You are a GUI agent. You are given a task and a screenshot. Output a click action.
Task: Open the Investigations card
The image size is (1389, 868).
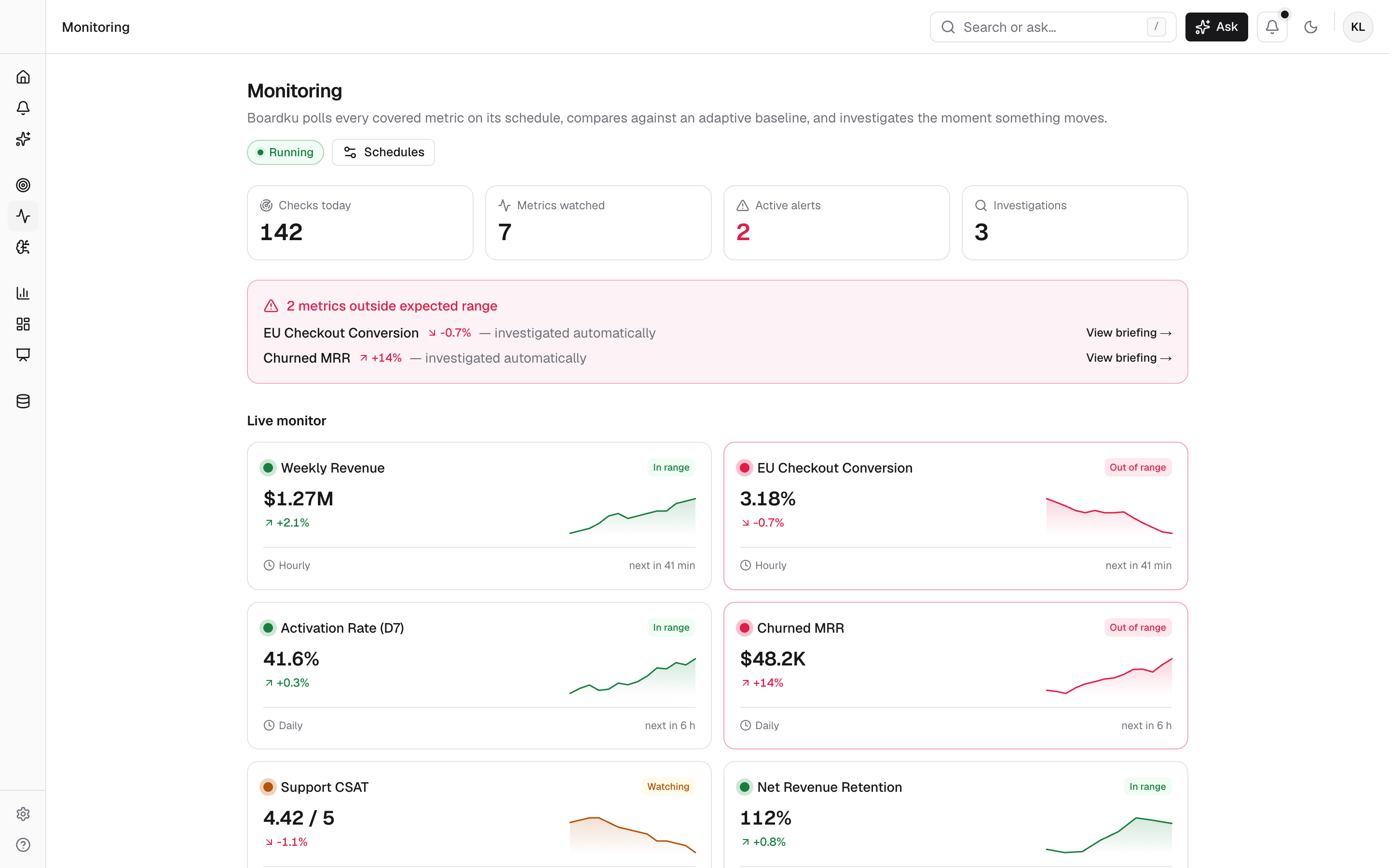[x=1075, y=222]
